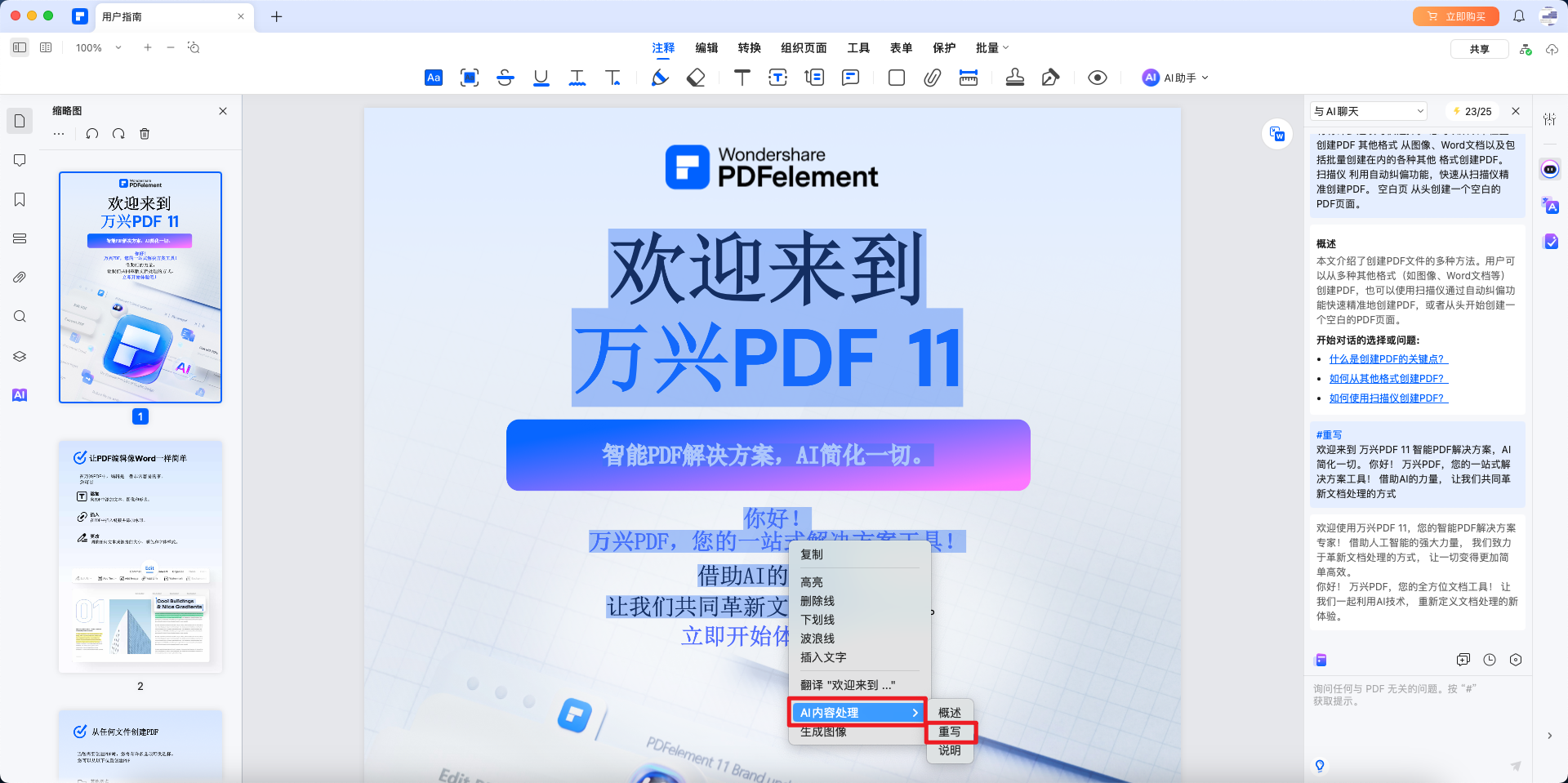Open link 如何从其他格式创建PDF?
The image size is (1568, 783).
(1388, 379)
